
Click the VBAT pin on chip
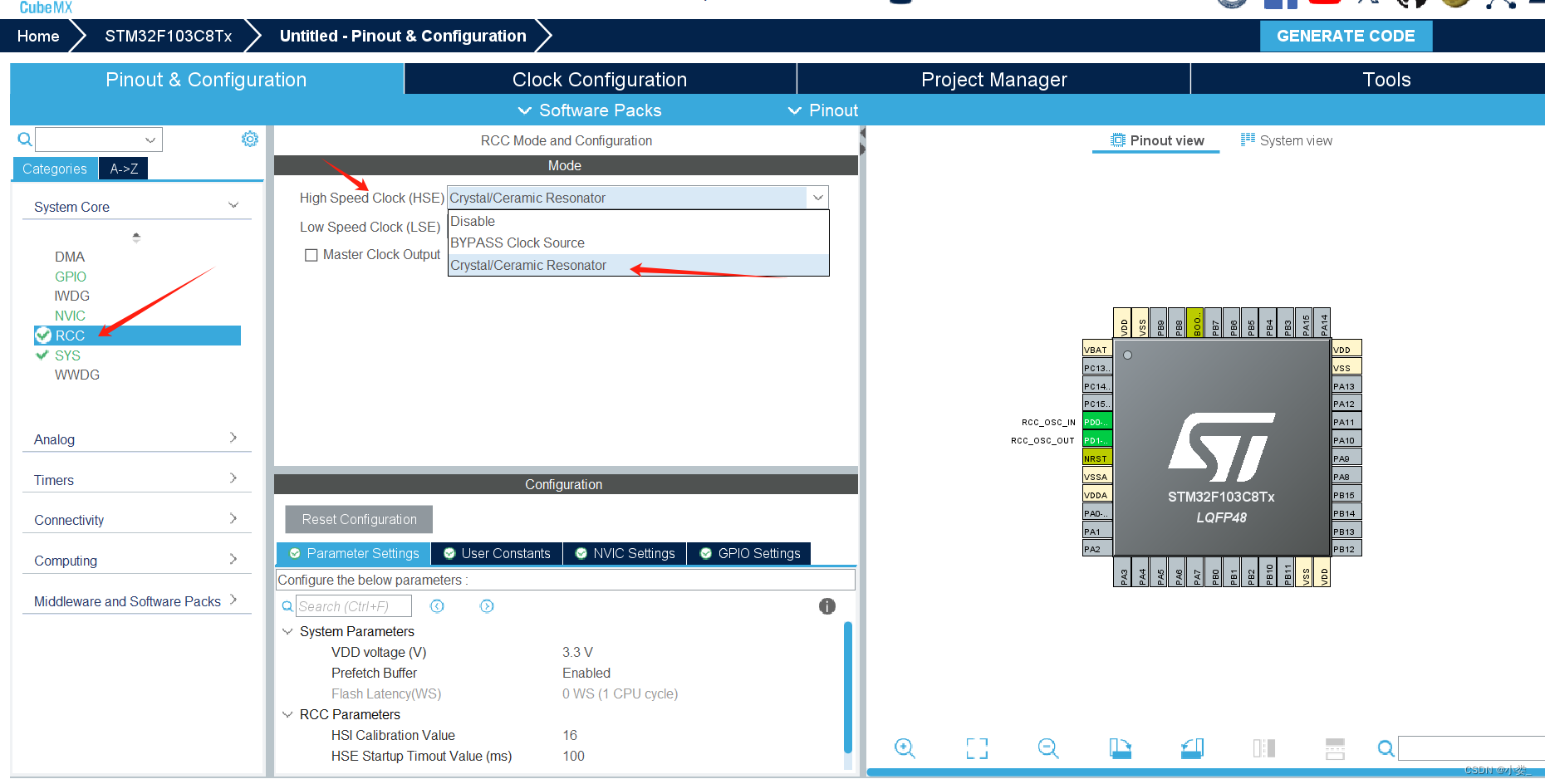pyautogui.click(x=1096, y=350)
